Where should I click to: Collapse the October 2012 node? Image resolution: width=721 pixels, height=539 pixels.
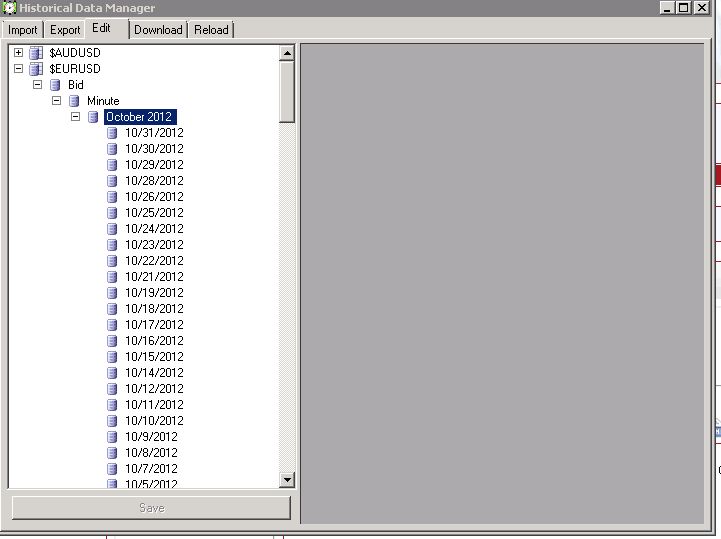click(75, 116)
